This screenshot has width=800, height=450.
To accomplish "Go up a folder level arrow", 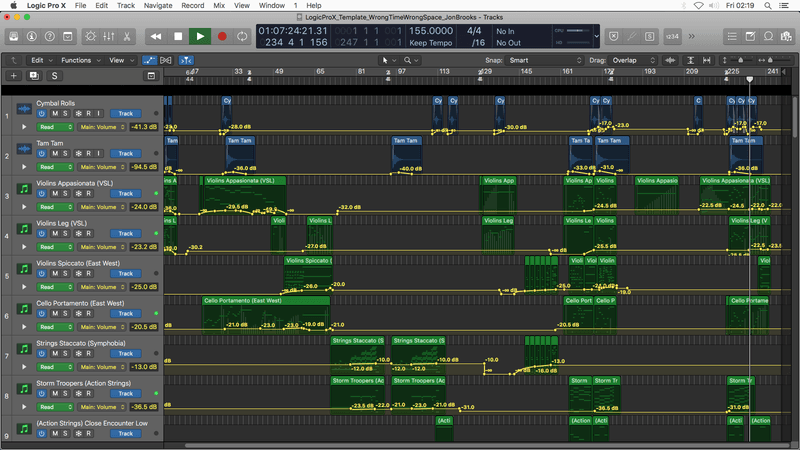I will (14, 60).
